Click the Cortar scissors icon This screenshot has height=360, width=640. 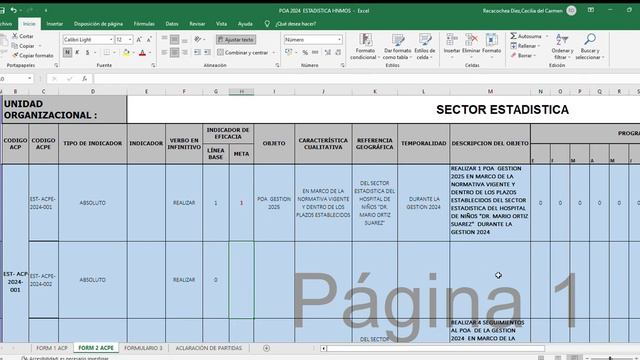pyautogui.click(x=15, y=36)
